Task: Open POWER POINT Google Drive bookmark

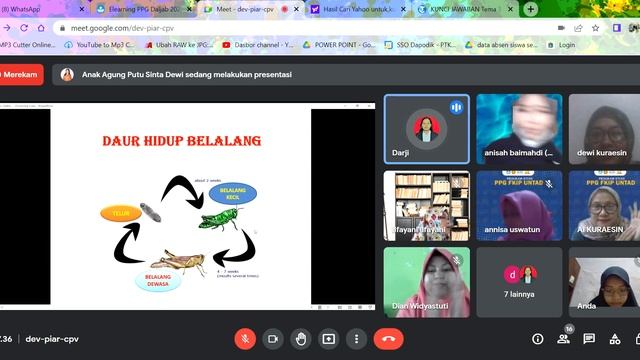Action: pos(340,45)
